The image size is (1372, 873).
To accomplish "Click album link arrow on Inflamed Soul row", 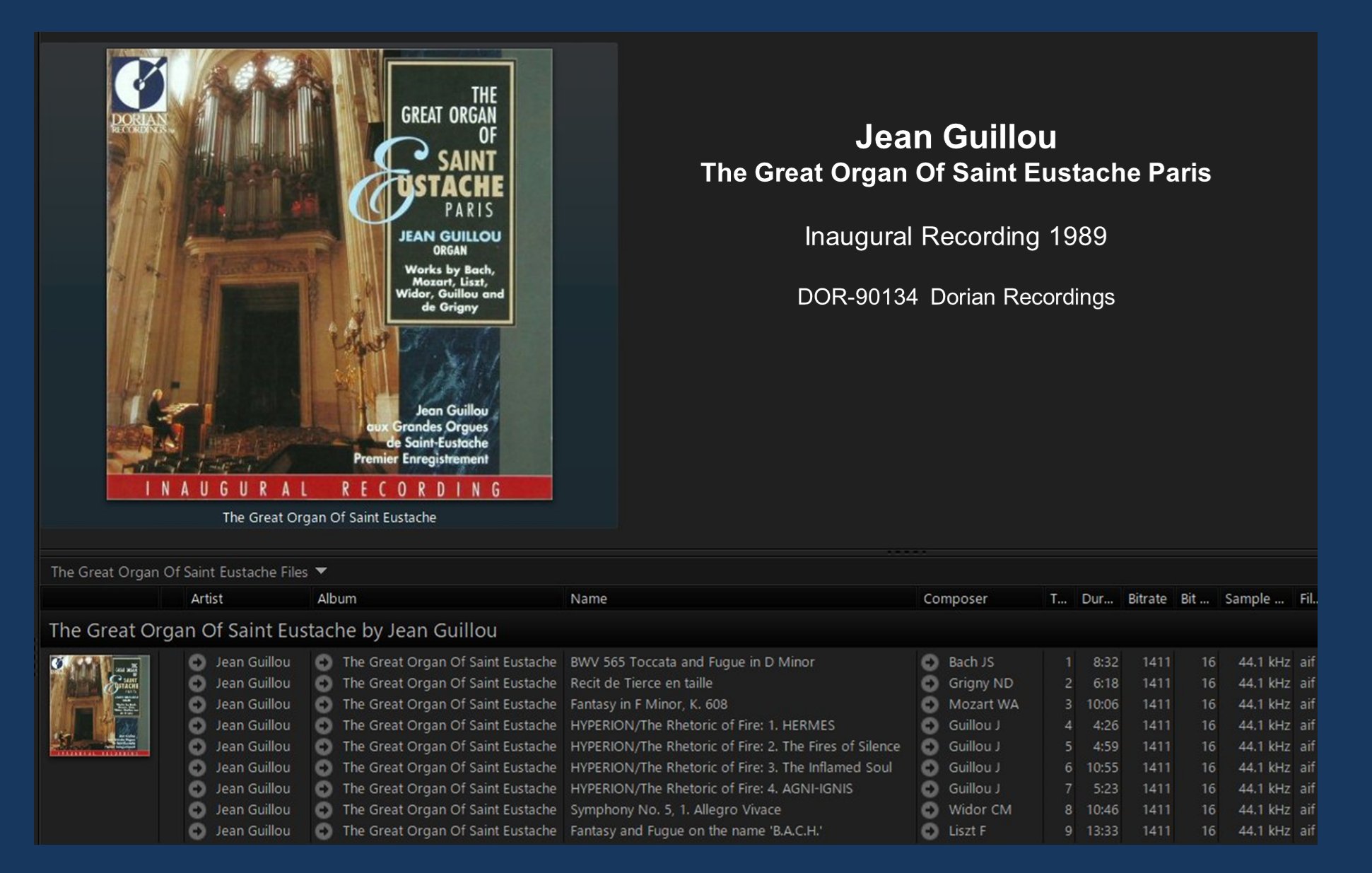I will [x=324, y=768].
